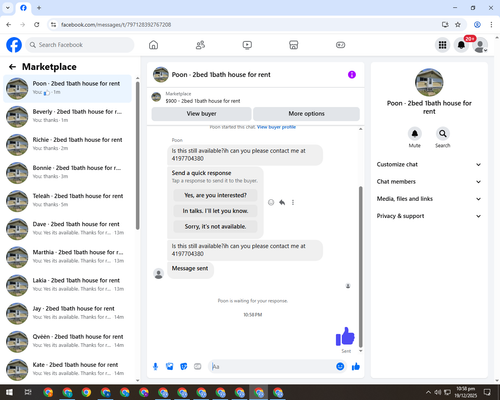Open Windows notification center icon

tap(487, 392)
